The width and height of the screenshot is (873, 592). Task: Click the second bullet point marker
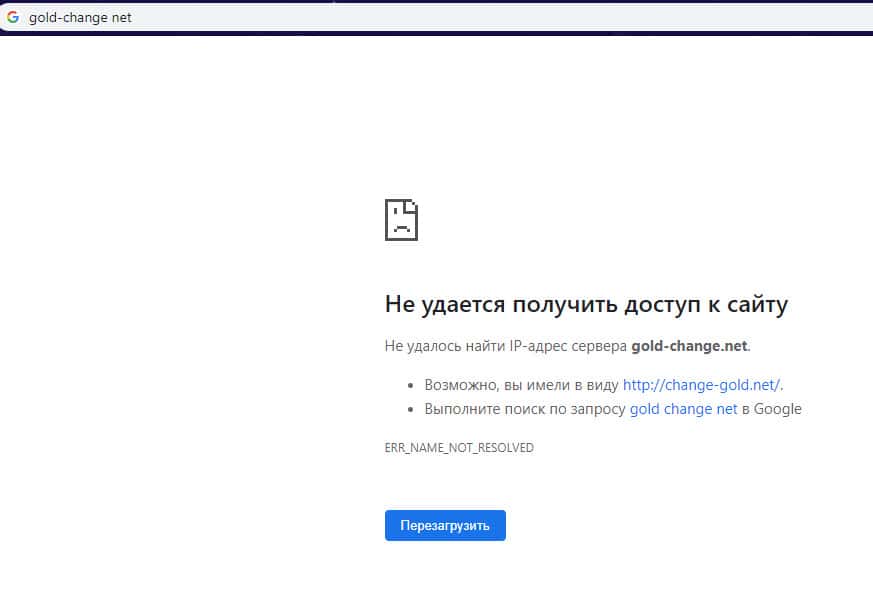pos(411,410)
